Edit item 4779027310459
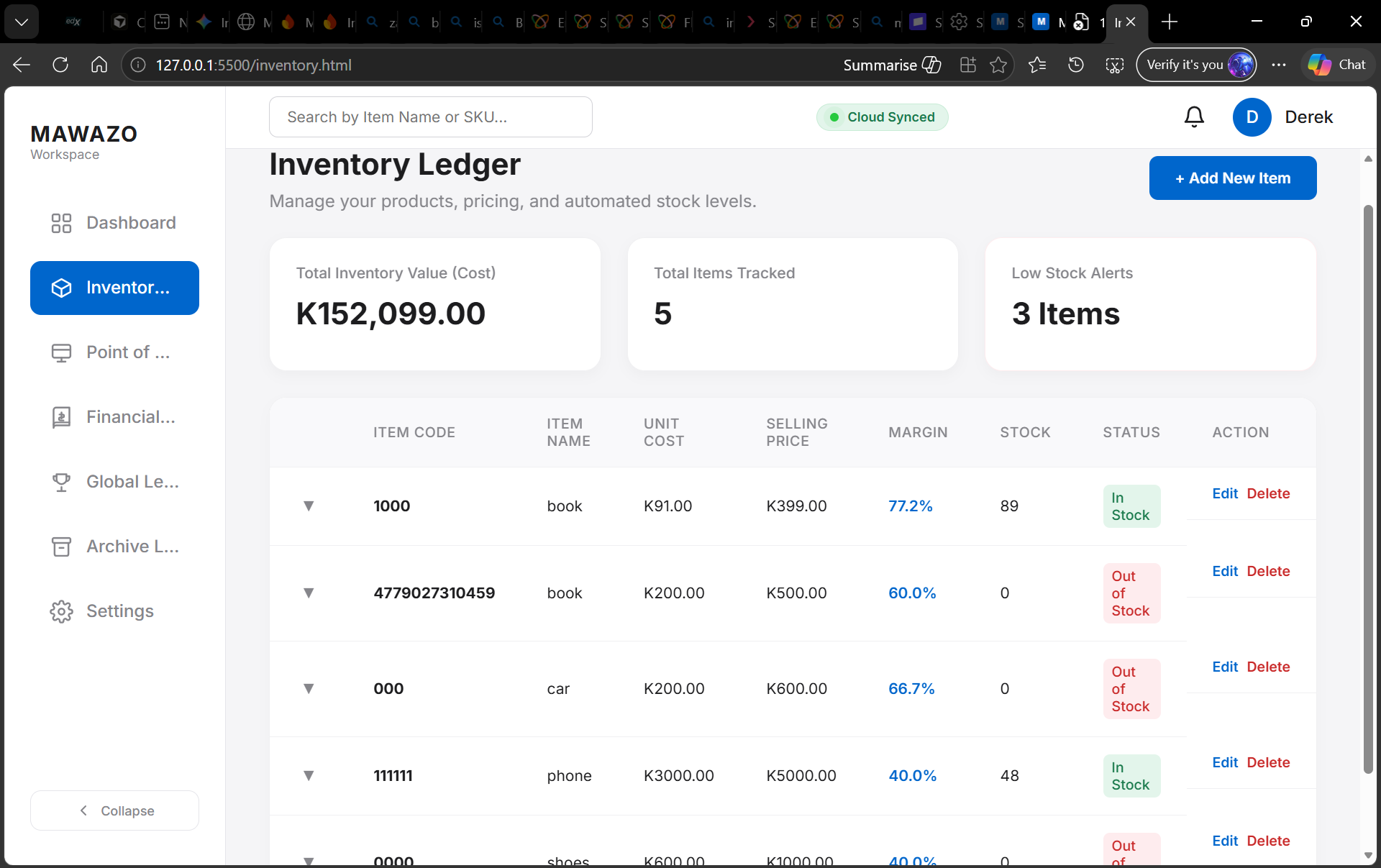The image size is (1381, 868). [1224, 571]
